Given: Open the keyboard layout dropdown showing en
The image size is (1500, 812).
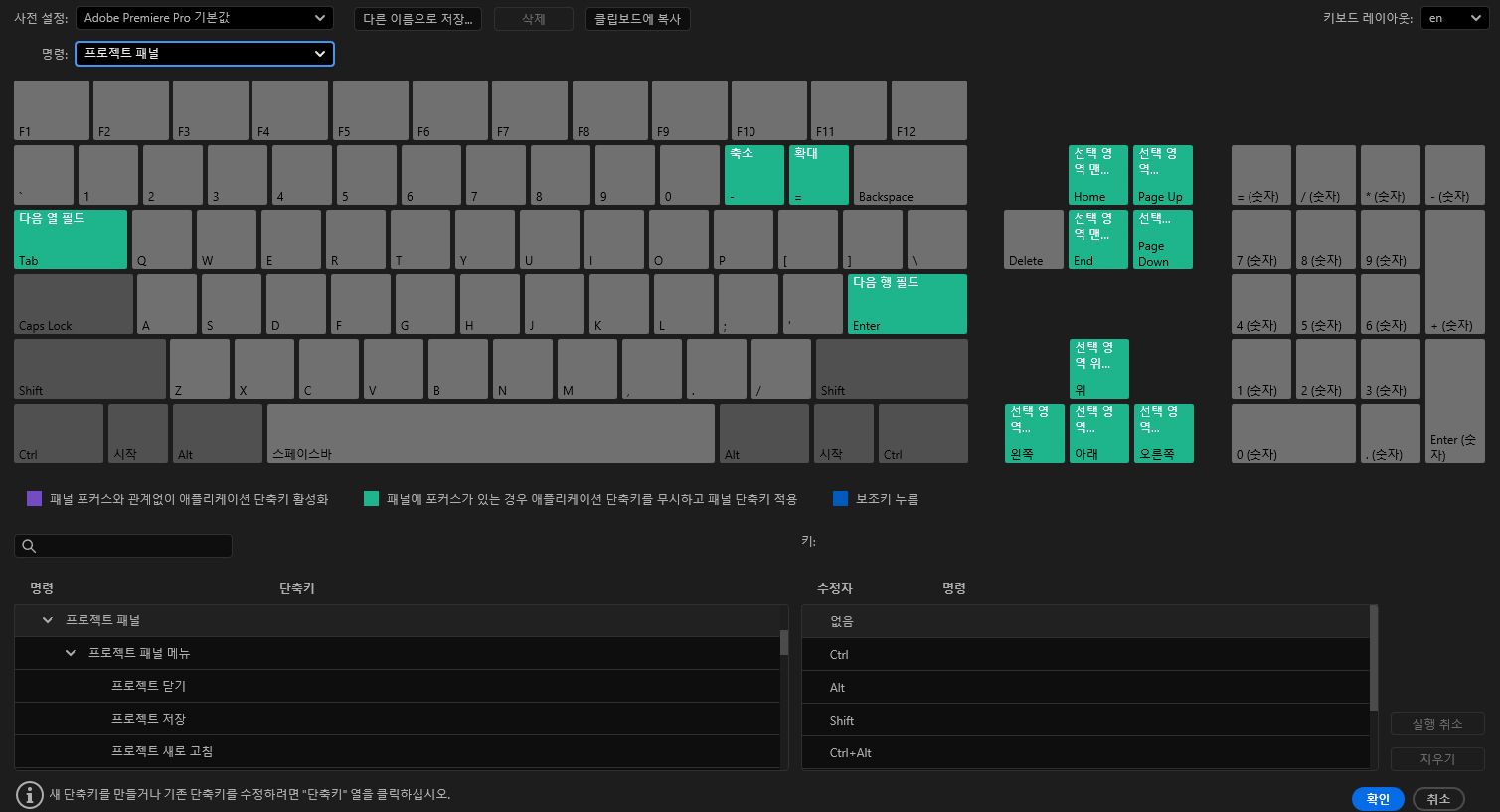Looking at the screenshot, I should point(1453,17).
